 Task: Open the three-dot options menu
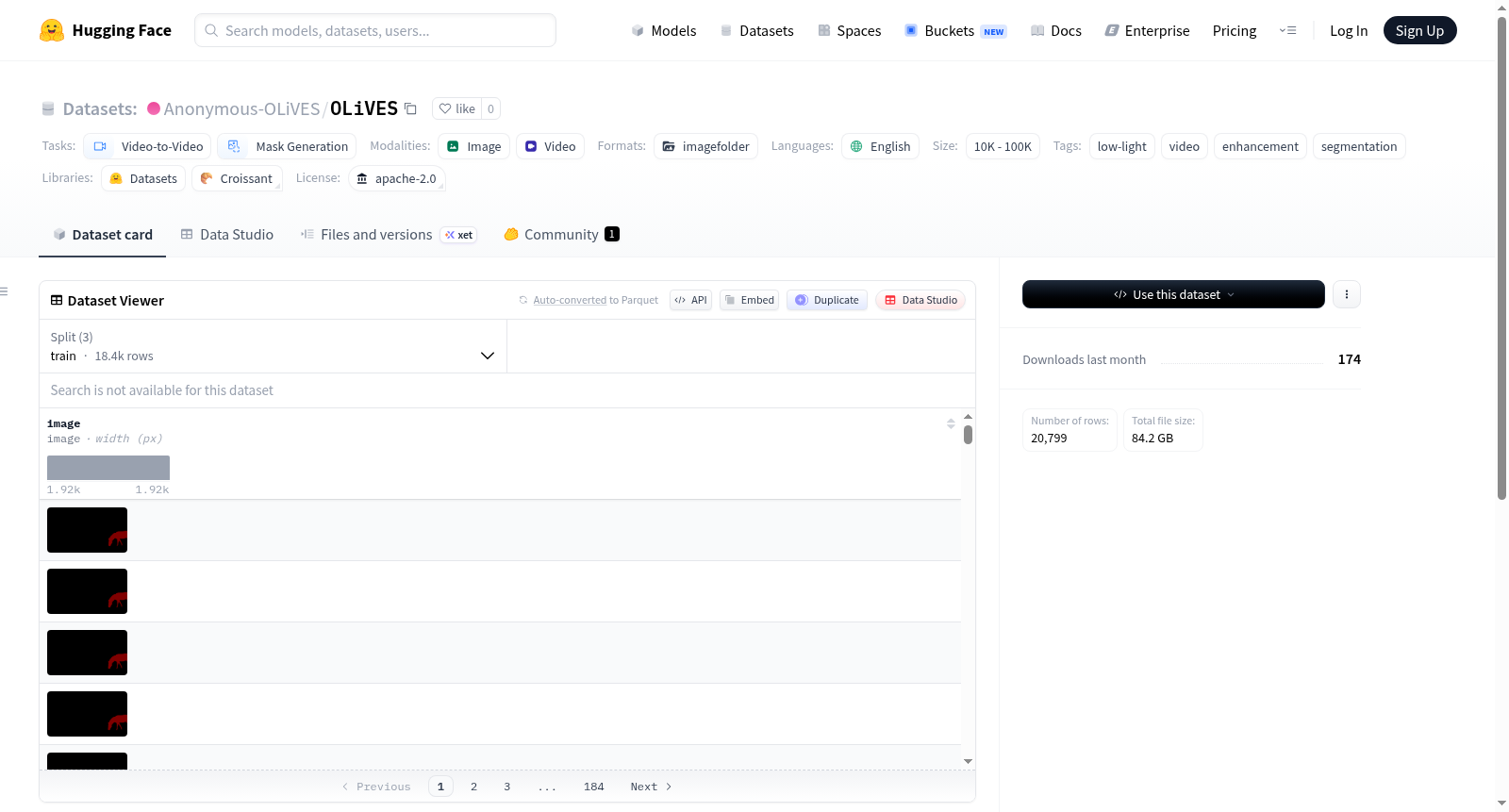(1346, 294)
